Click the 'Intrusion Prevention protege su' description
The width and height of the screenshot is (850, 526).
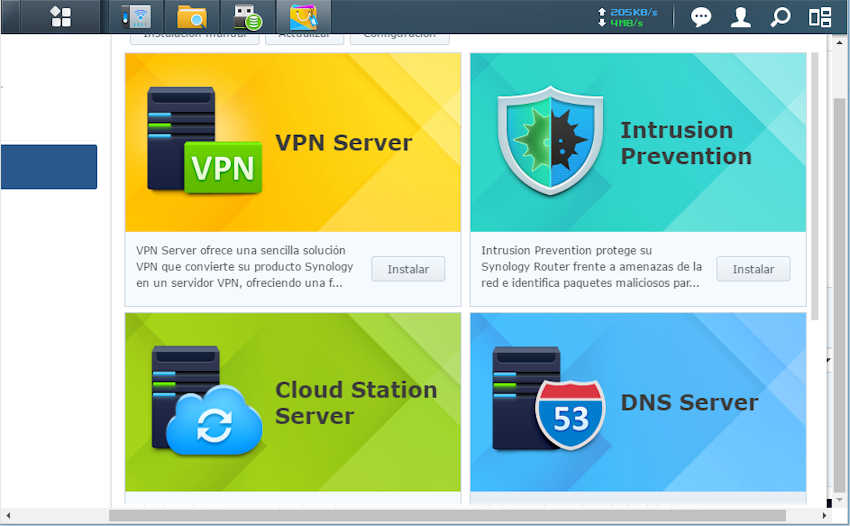coord(591,267)
